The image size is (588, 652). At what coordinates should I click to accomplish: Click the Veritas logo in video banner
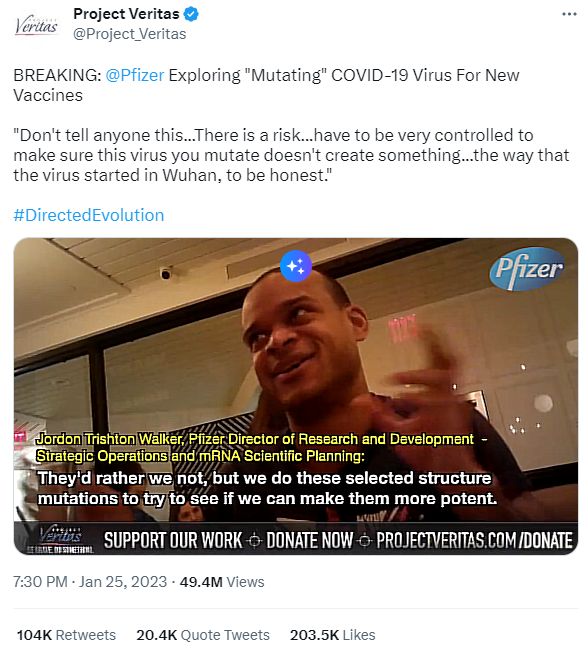[x=61, y=539]
